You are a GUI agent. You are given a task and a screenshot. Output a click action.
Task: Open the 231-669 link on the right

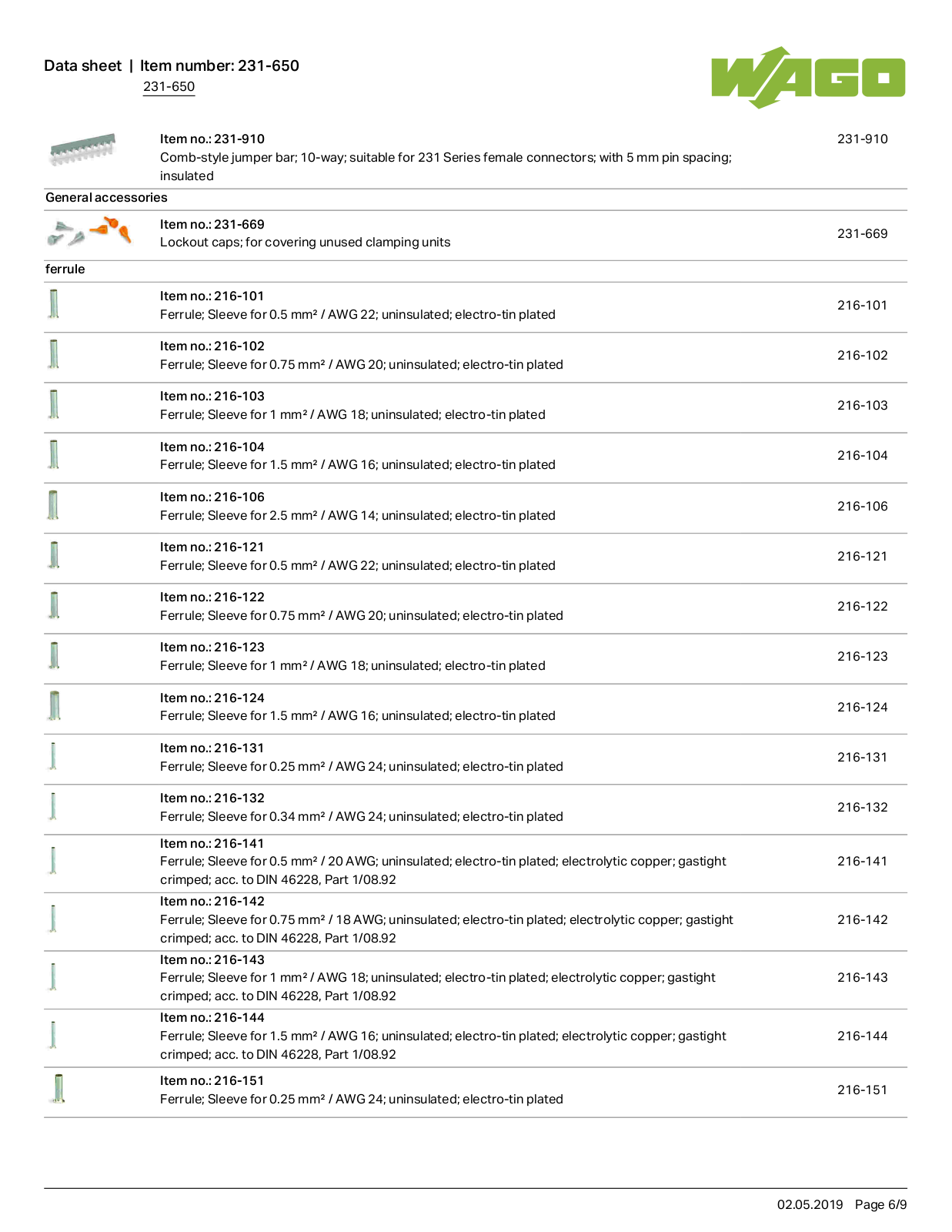coord(862,234)
